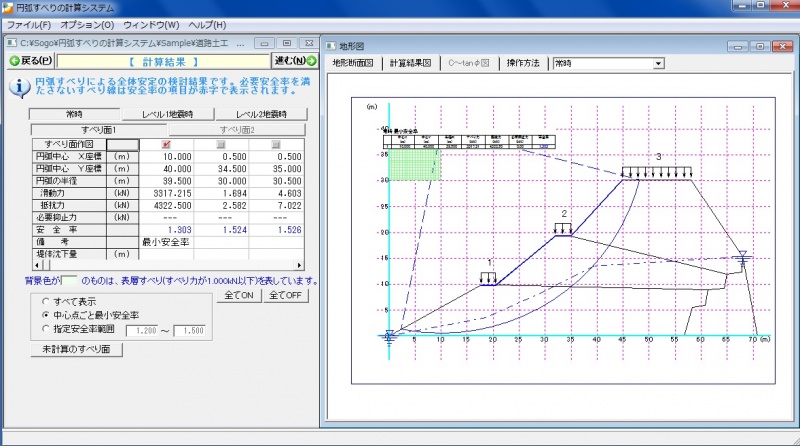Click the pale swatch in the 背景色 legend
This screenshot has width=800, height=446.
coord(69,280)
